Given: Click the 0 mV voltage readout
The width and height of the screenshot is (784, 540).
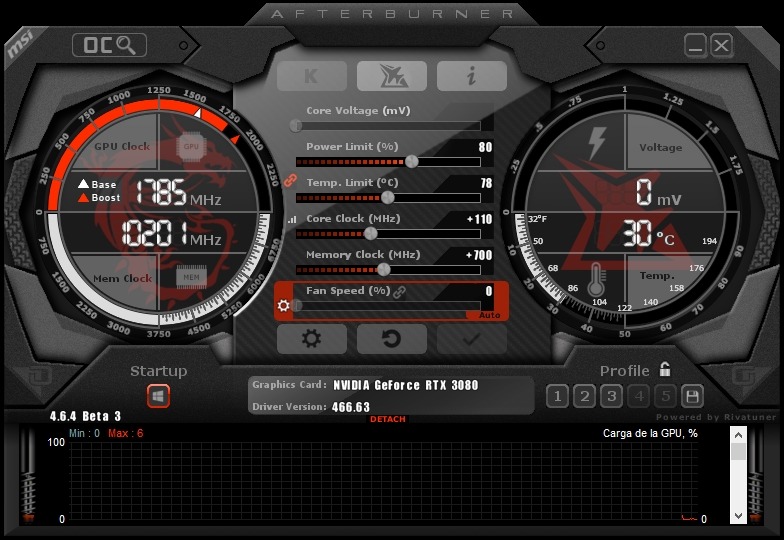Looking at the screenshot, I should (x=658, y=193).
